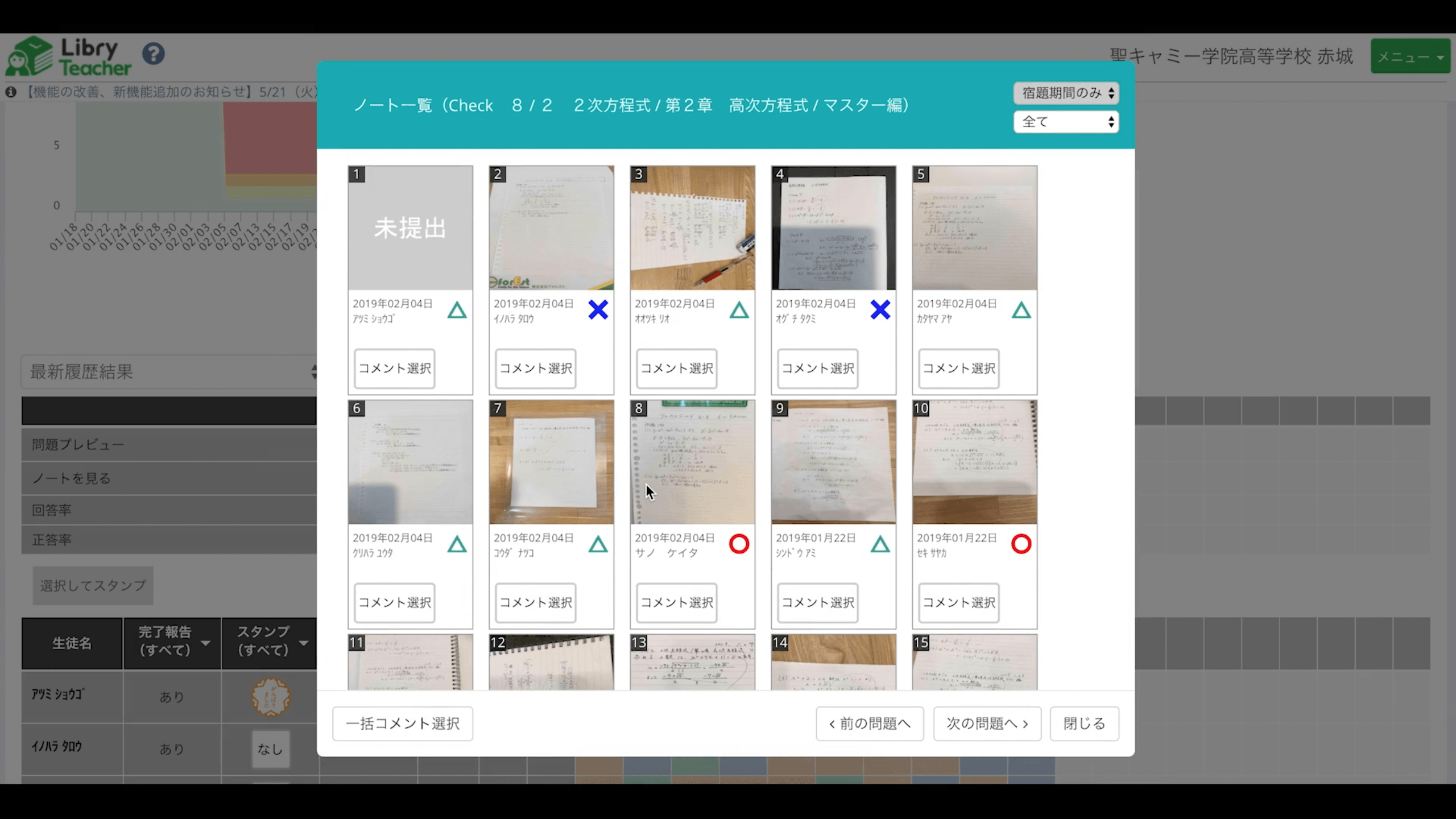The width and height of the screenshot is (1456, 819).
Task: Open the 全て filter dropdown
Action: [1066, 122]
